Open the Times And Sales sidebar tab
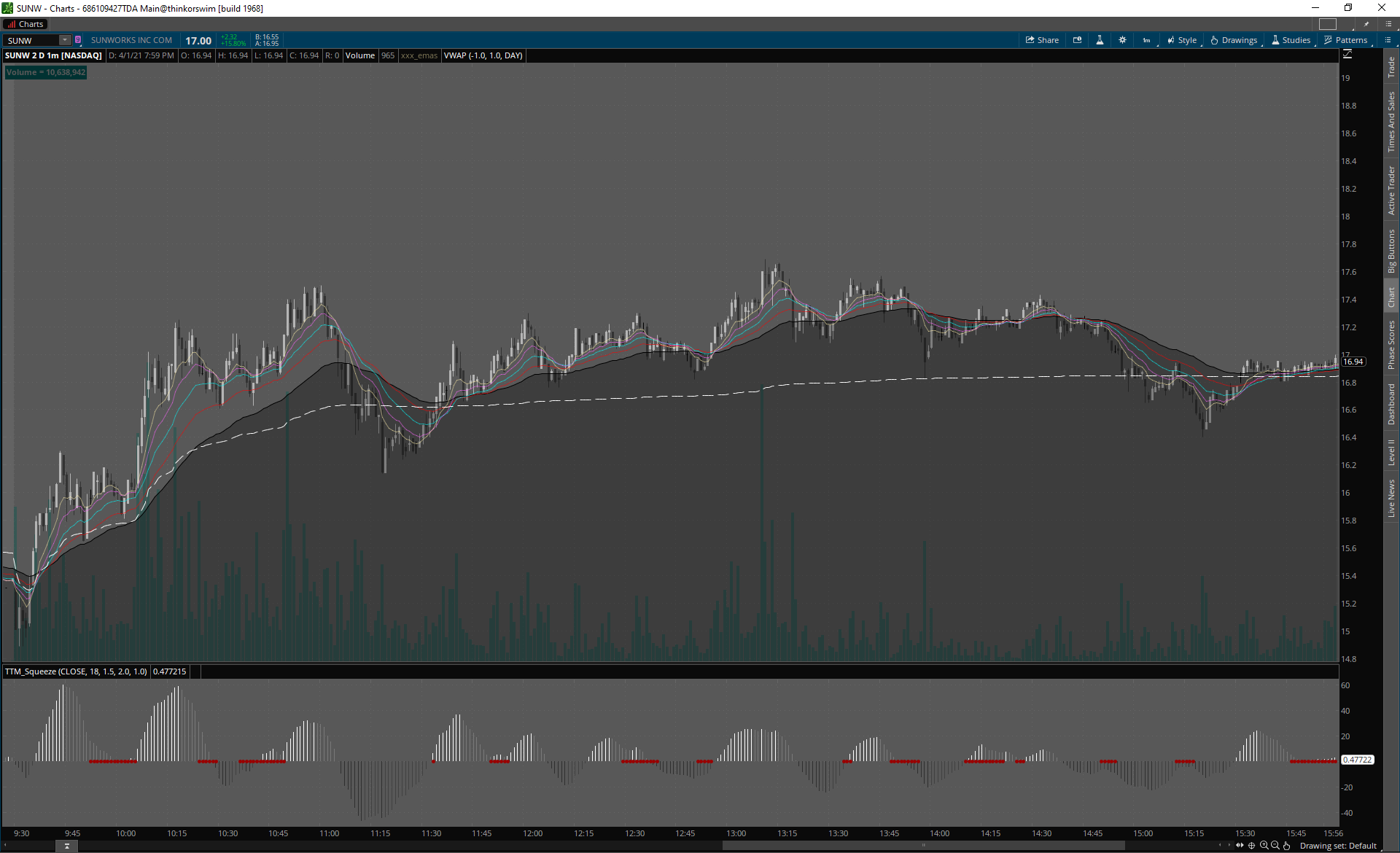 click(x=1391, y=121)
